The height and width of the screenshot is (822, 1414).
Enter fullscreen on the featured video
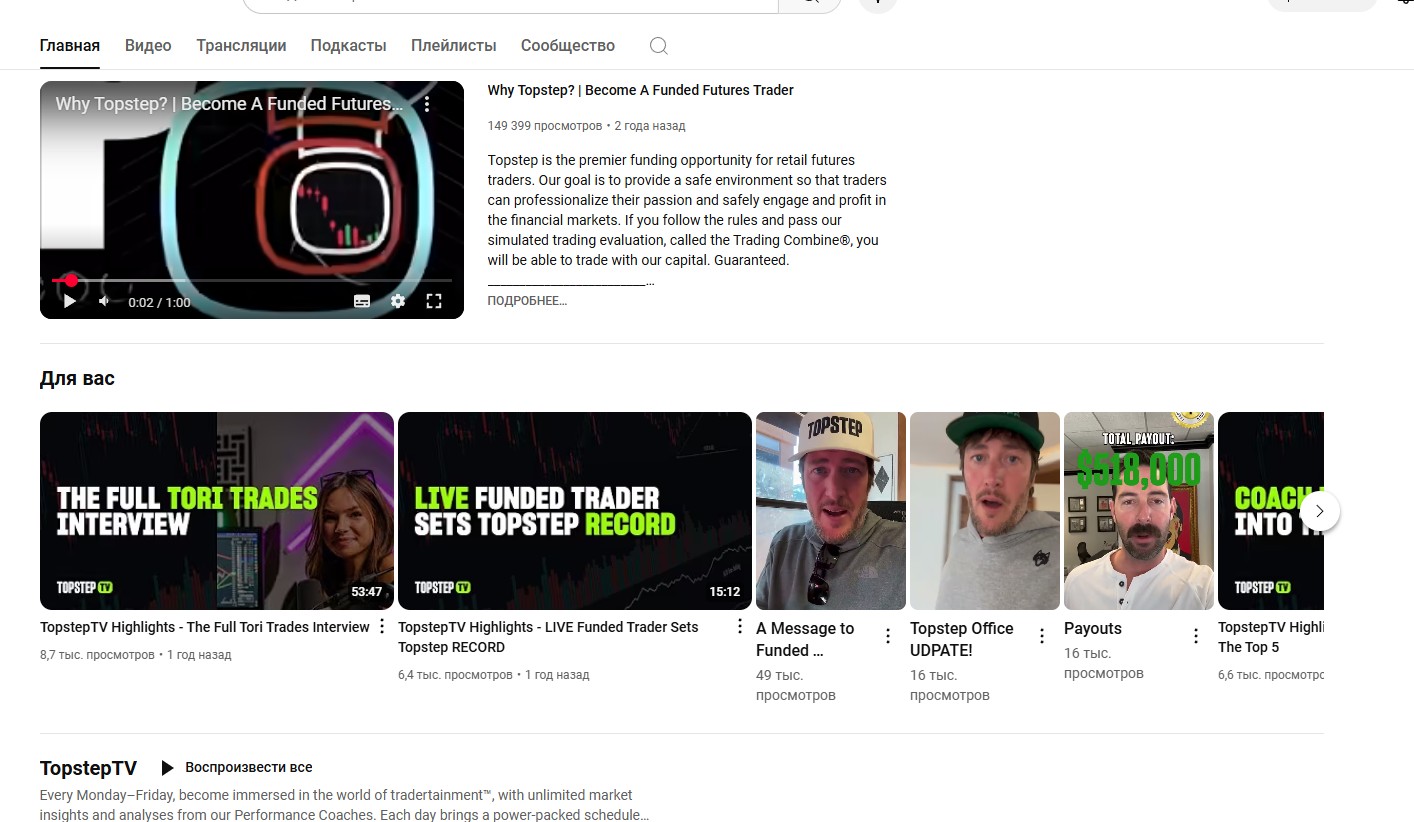point(434,301)
